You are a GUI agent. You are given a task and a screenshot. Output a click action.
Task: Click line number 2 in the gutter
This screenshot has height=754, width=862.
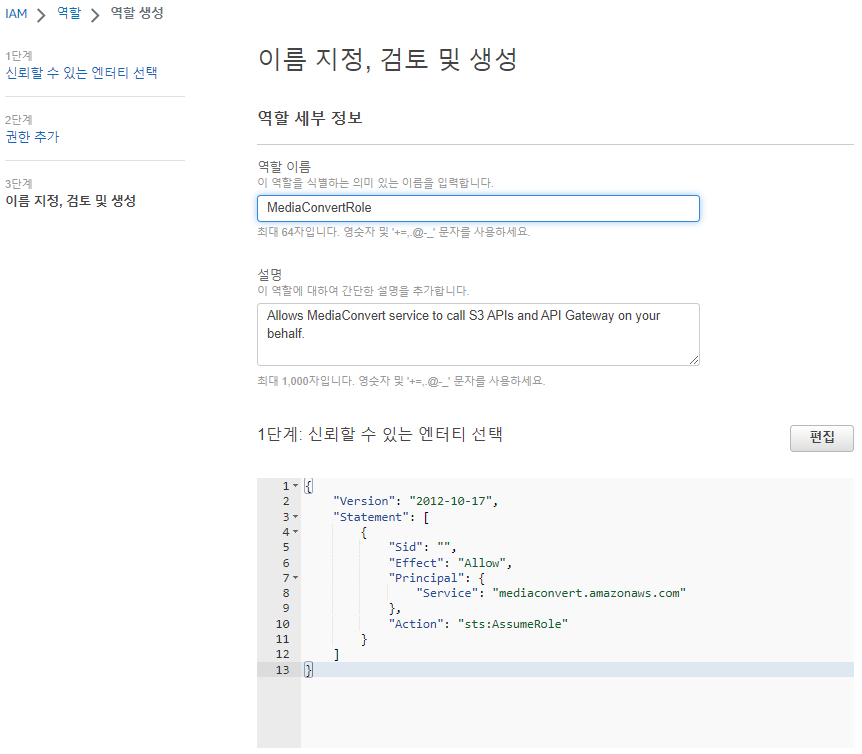click(x=286, y=501)
